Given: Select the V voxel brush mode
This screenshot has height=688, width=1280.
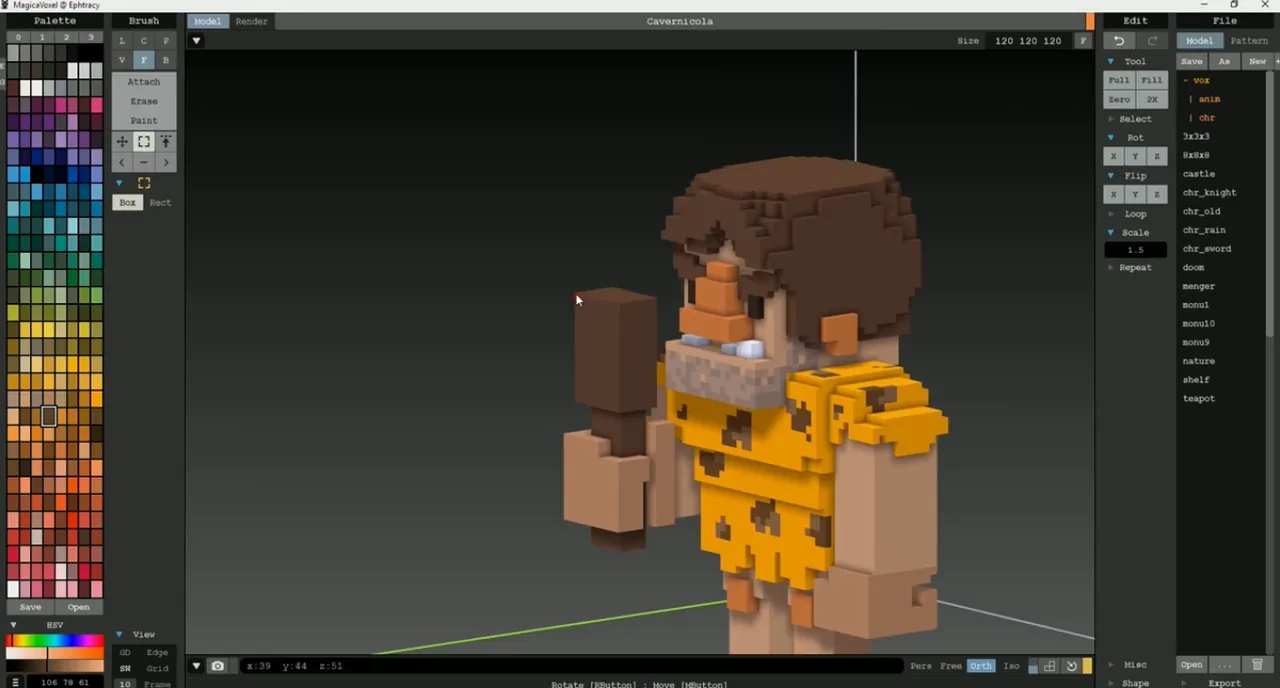Looking at the screenshot, I should (122, 60).
